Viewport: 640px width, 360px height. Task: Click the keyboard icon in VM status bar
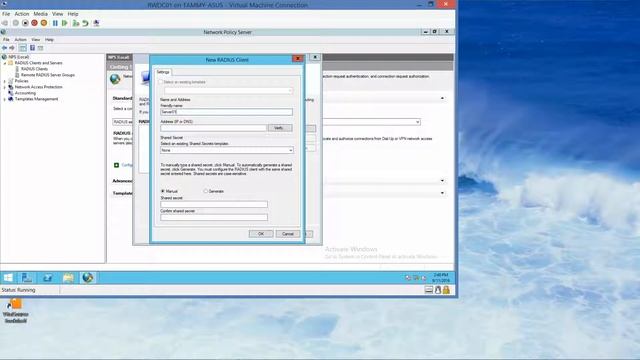coord(429,290)
